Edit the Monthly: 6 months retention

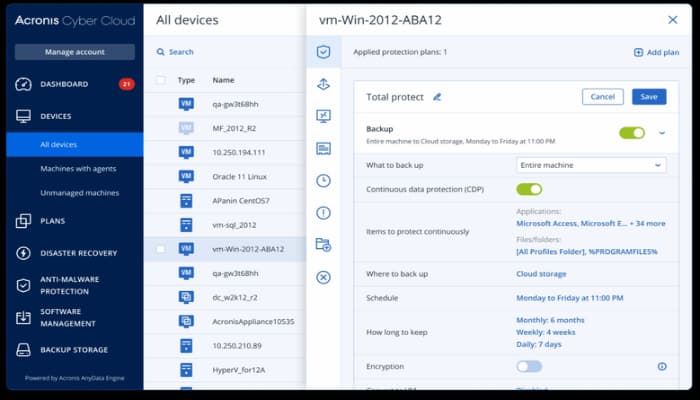(550, 320)
